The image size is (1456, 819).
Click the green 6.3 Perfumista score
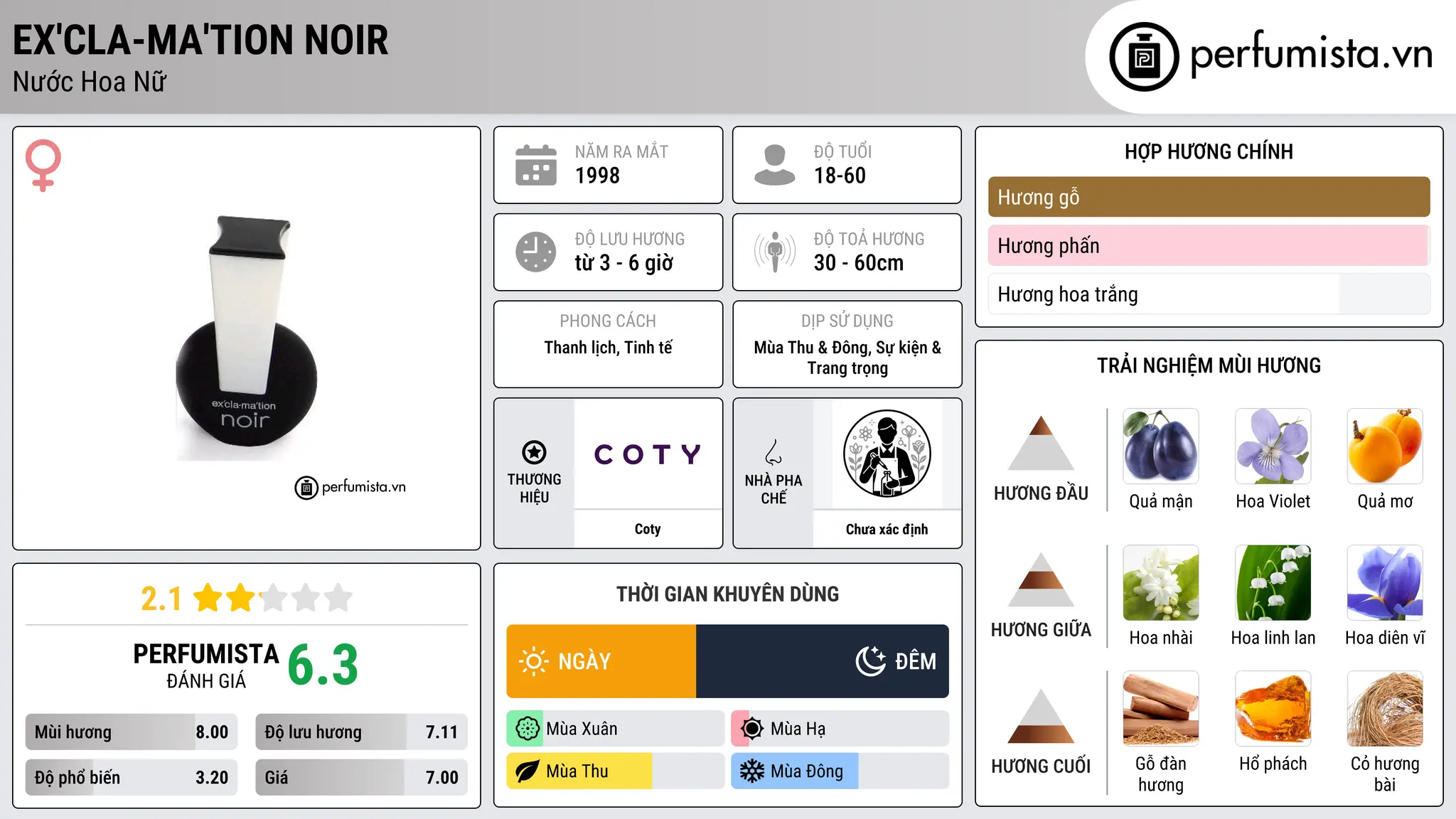click(x=323, y=665)
